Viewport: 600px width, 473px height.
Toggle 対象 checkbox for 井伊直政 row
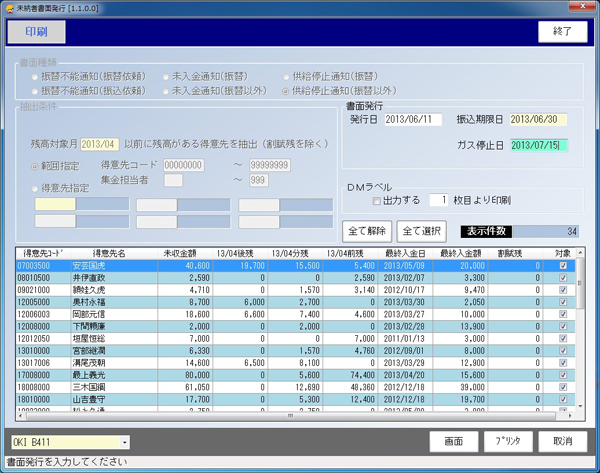[x=563, y=277]
